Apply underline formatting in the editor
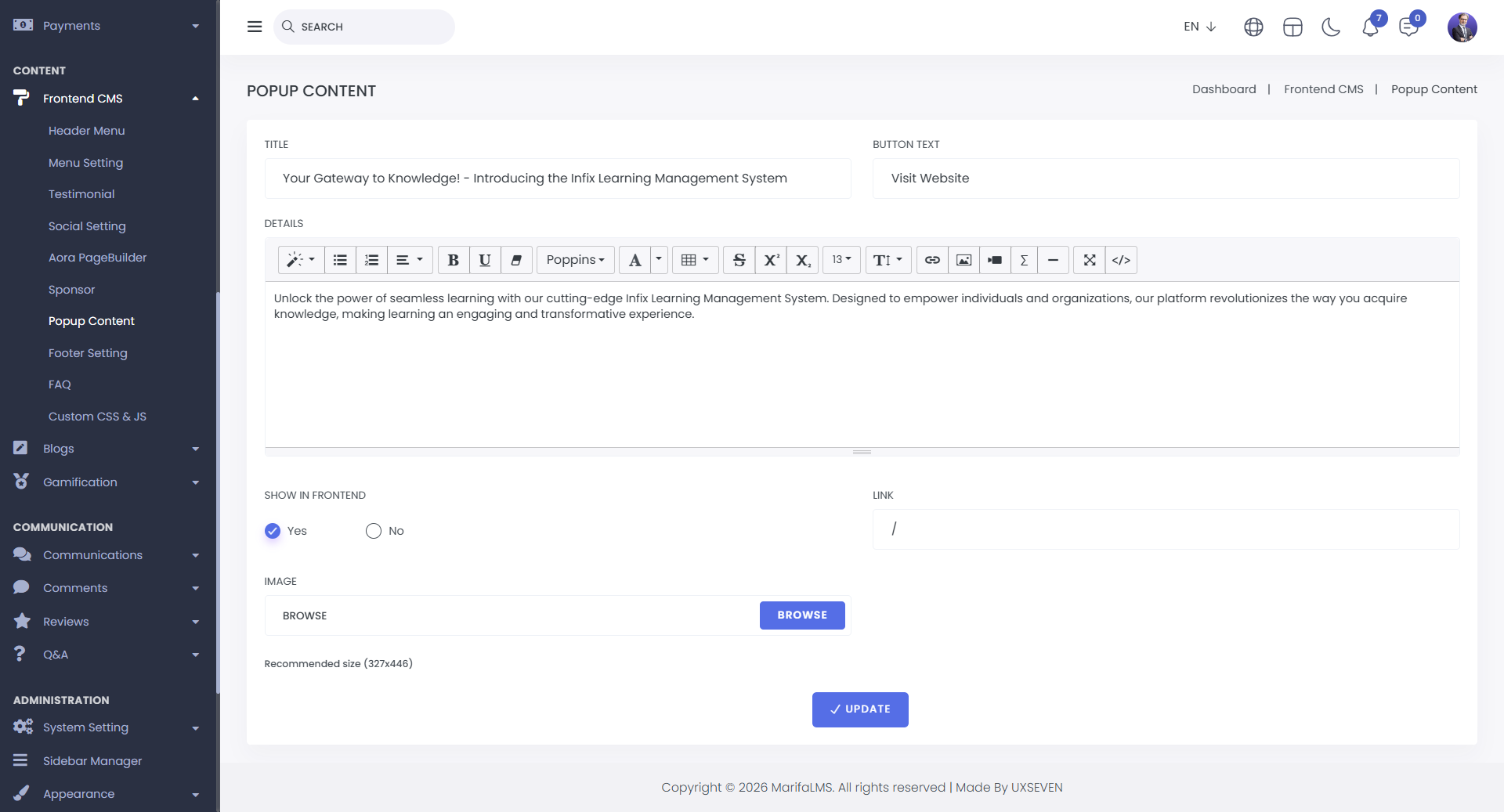This screenshot has height=812, width=1504. coord(485,260)
